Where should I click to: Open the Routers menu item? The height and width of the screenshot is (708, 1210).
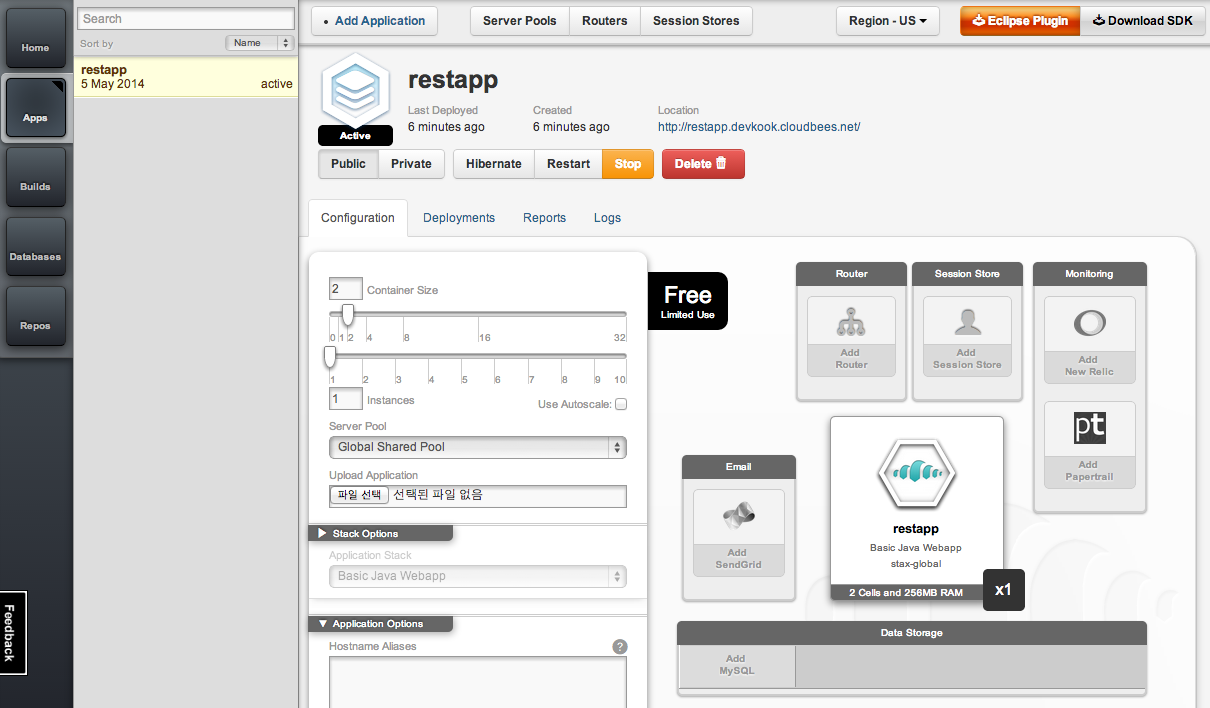pyautogui.click(x=605, y=21)
